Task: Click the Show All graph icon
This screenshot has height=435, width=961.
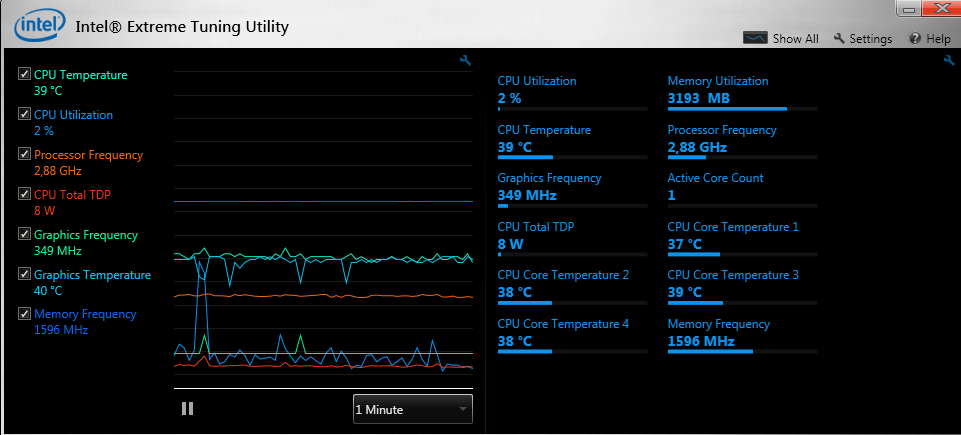Action: click(755, 38)
